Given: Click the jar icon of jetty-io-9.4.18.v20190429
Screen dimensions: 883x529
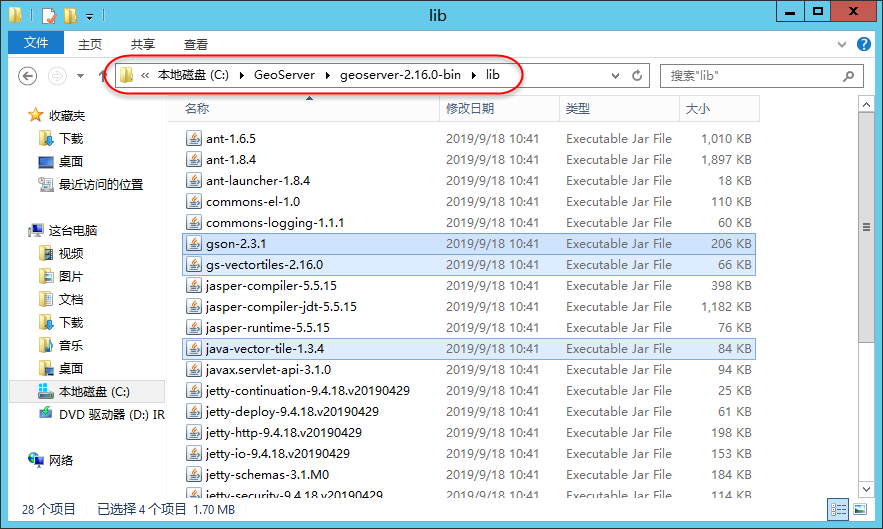Looking at the screenshot, I should click(x=194, y=454).
